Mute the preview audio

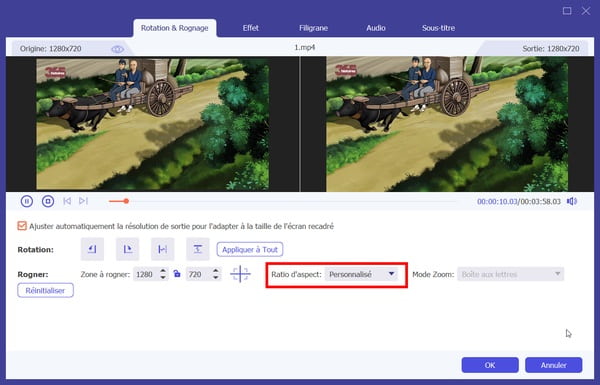tap(572, 201)
